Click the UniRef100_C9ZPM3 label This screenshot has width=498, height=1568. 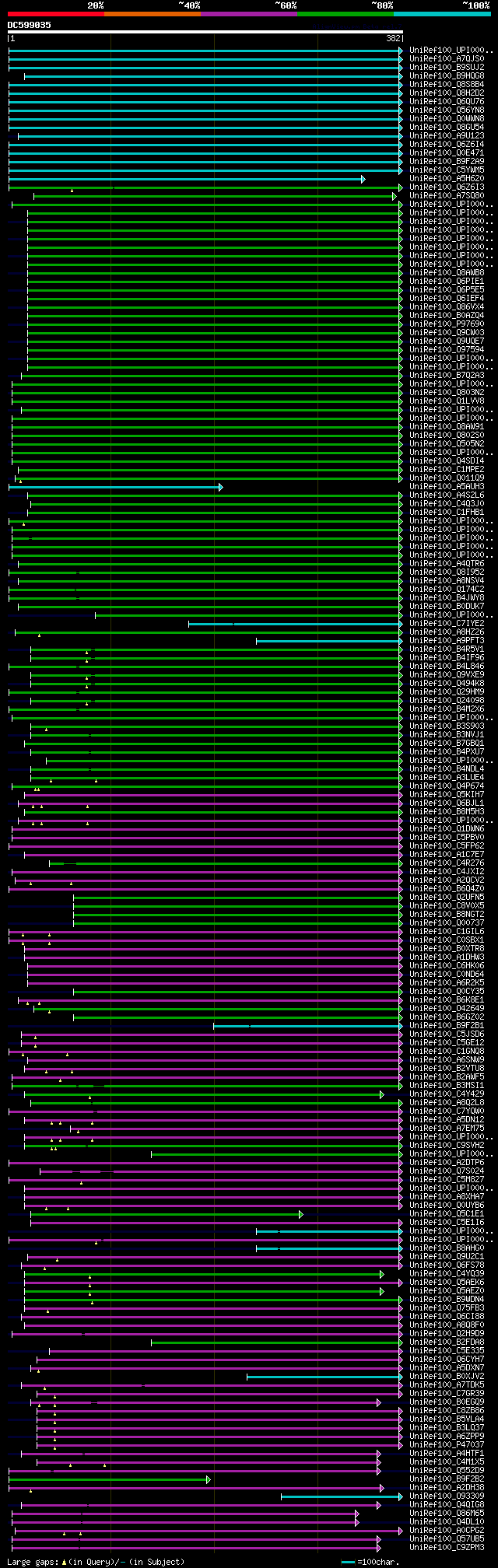[447, 1547]
